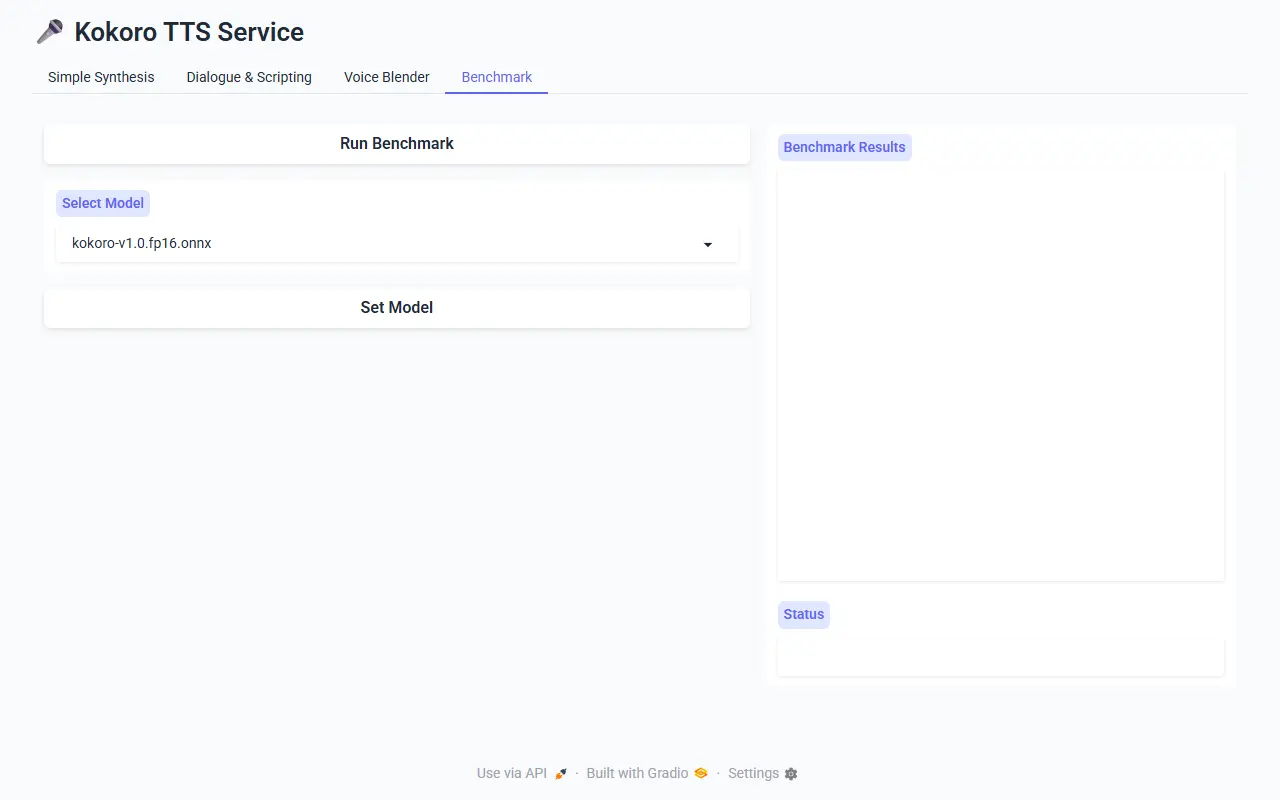Open the Built with Gradio link
This screenshot has width=1280, height=800.
(x=647, y=773)
